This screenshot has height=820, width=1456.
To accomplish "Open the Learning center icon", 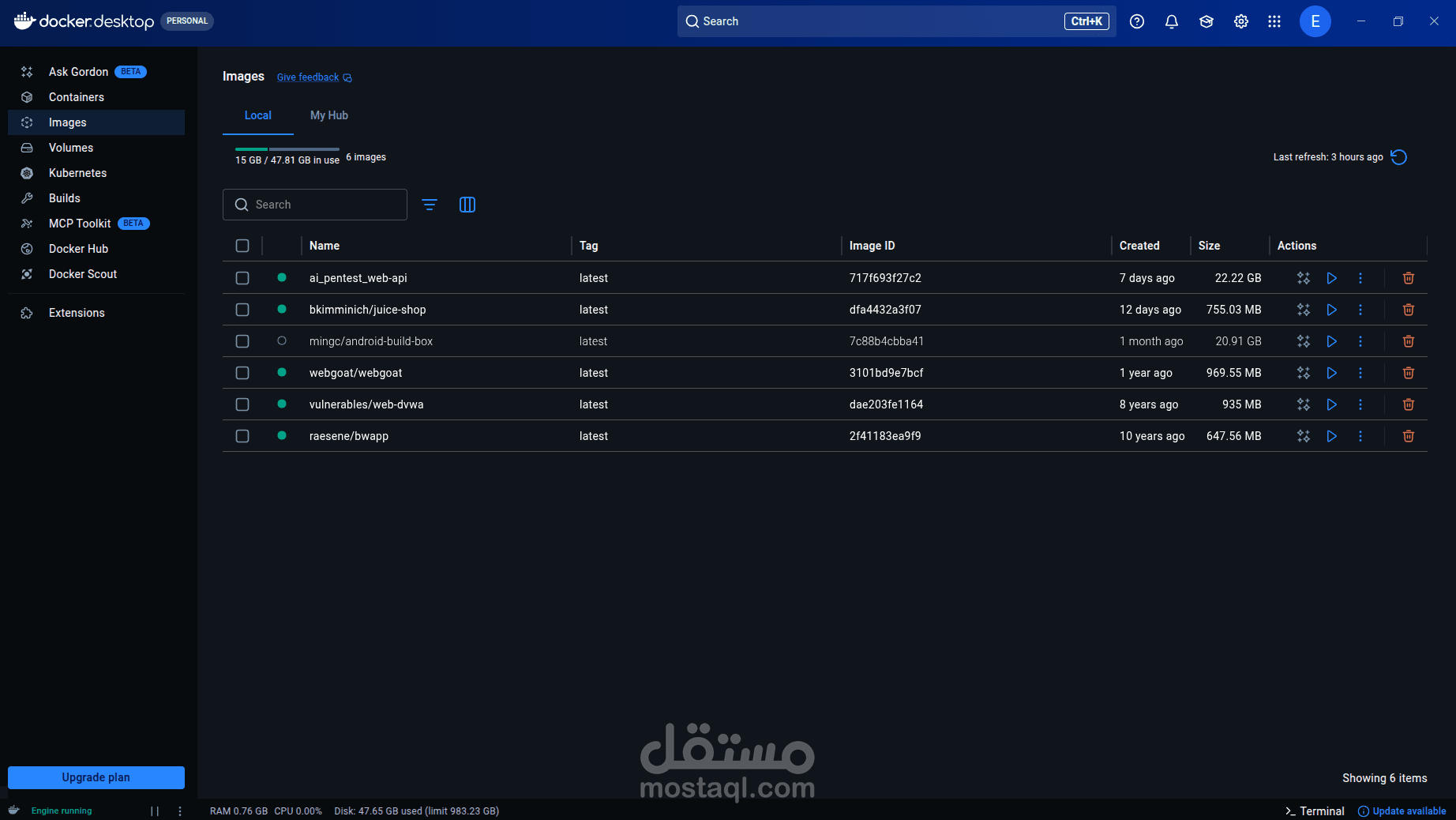I will pos(1206,21).
